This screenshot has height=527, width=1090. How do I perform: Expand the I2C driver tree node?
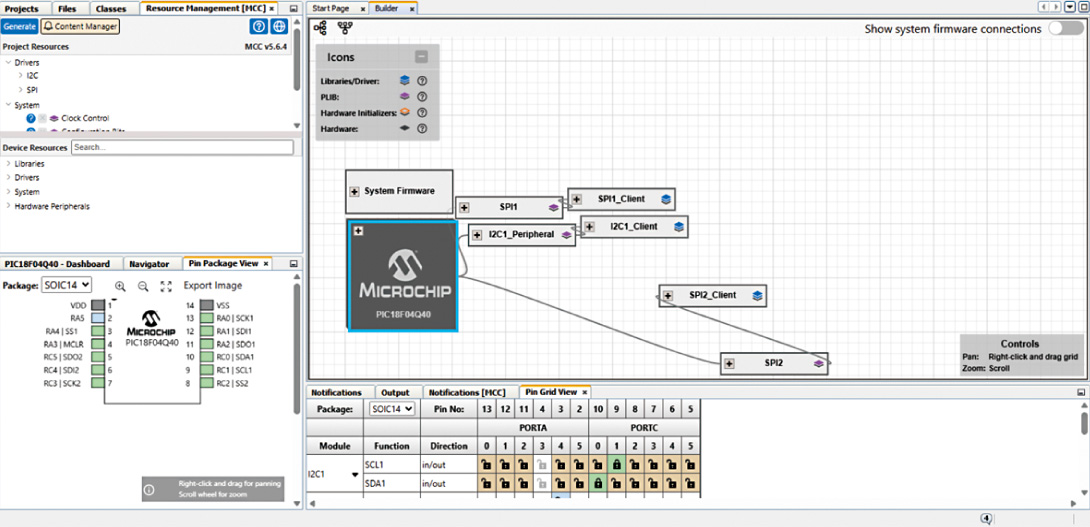[x=21, y=75]
